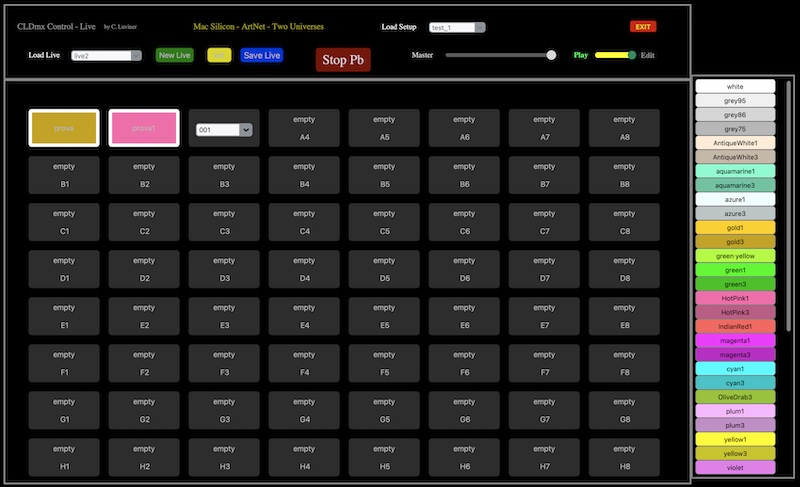Choose the aquamarine1 color swatch
The height and width of the screenshot is (487, 800).
[x=735, y=171]
